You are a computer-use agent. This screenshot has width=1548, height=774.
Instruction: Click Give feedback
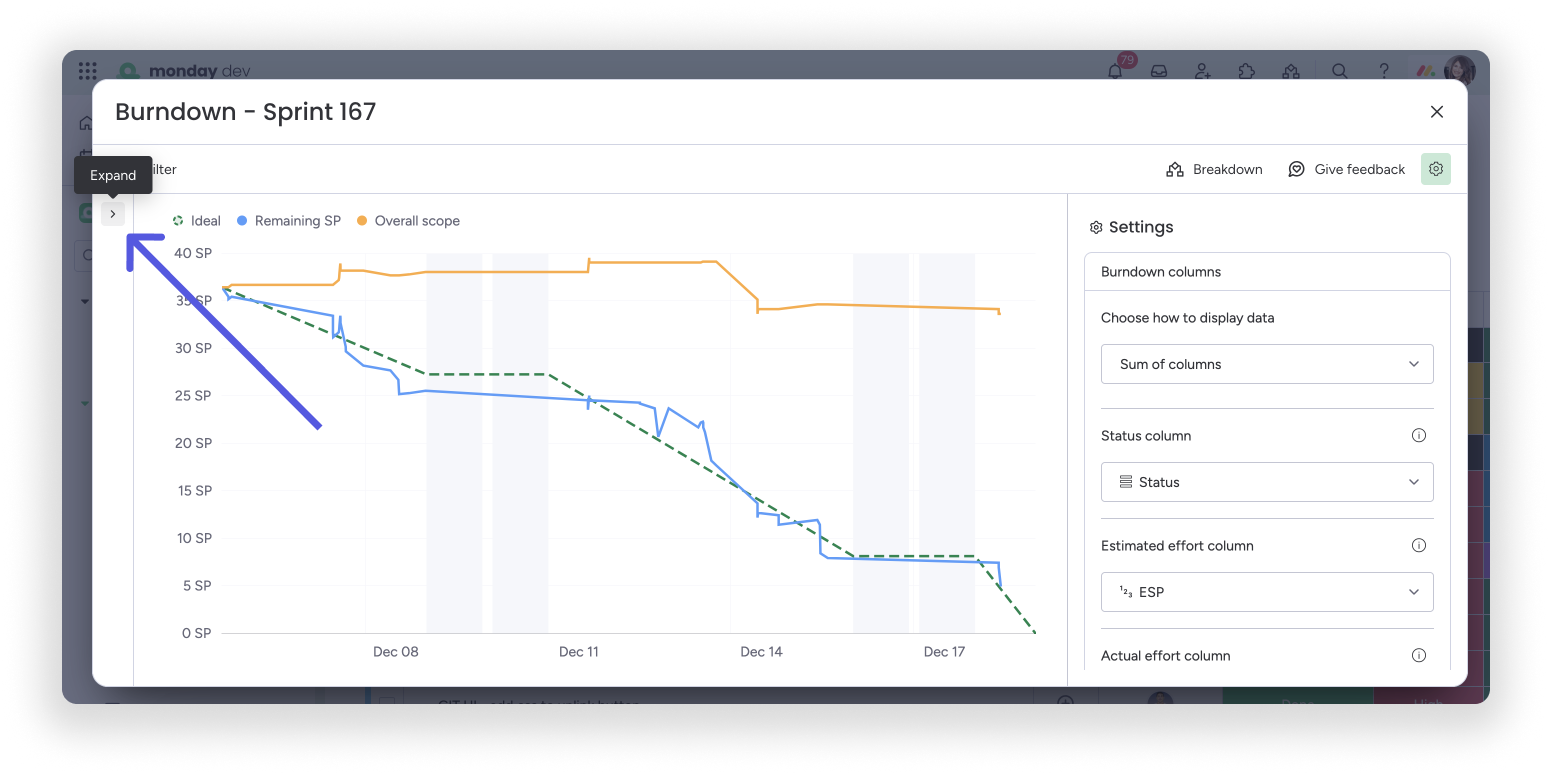[1347, 169]
